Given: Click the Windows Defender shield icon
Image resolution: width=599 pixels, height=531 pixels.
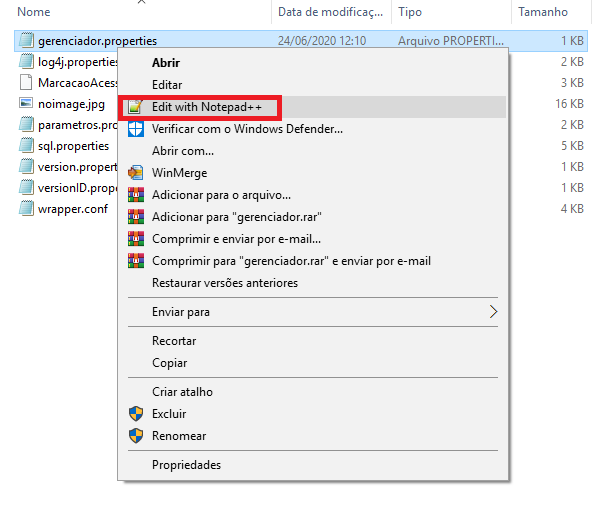Looking at the screenshot, I should click(x=136, y=129).
